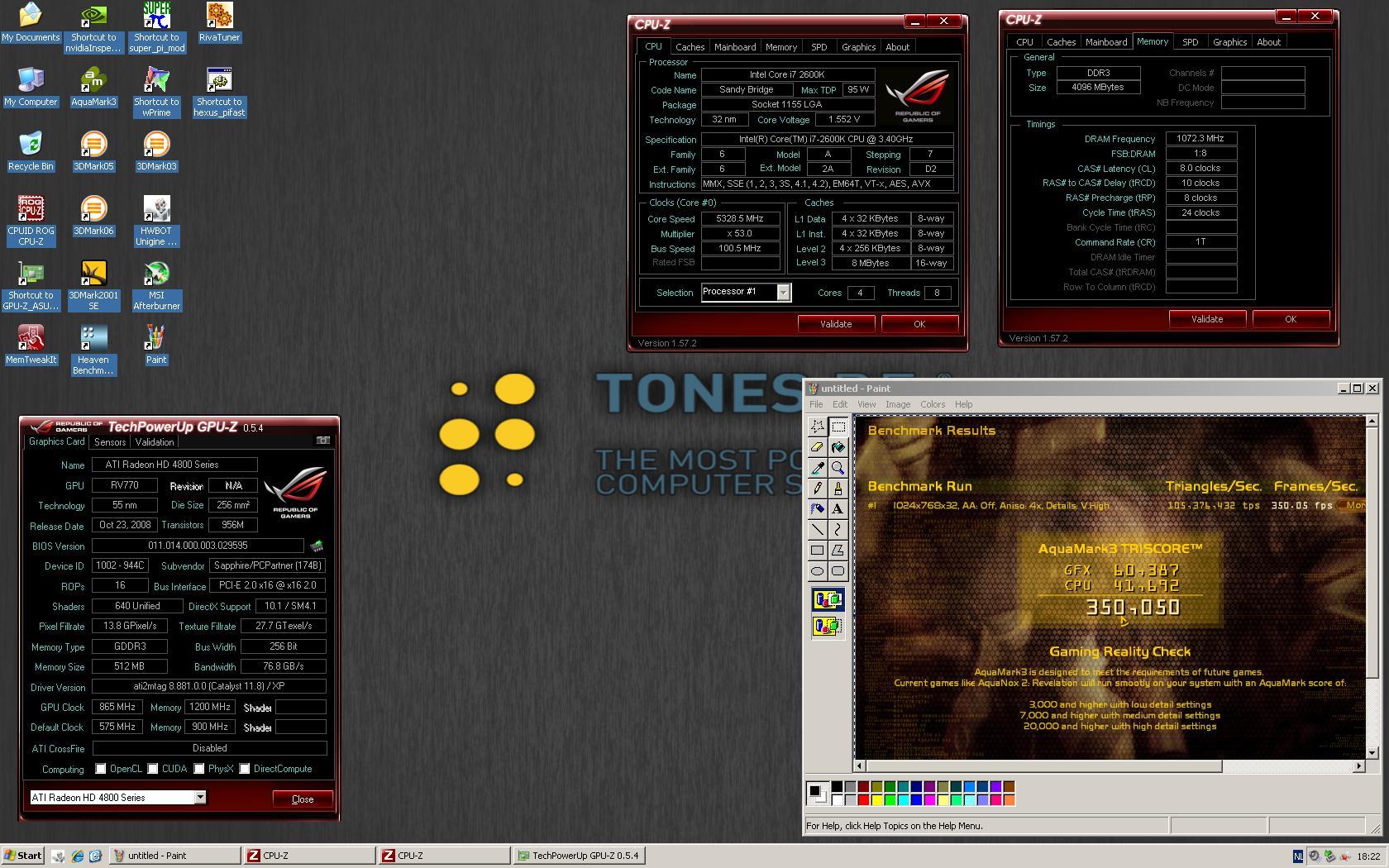Click the BIOS chip icon in GPU-Z
Image resolution: width=1389 pixels, height=868 pixels.
coord(316,546)
